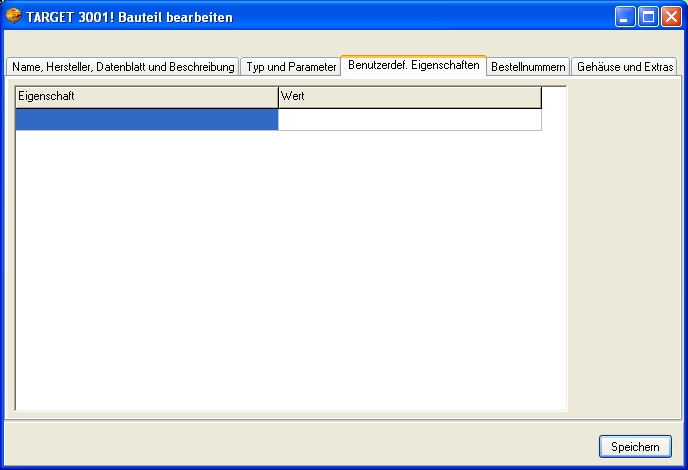Select the blue highlighted Eigenschaft cell
688x470 pixels.
[x=146, y=119]
